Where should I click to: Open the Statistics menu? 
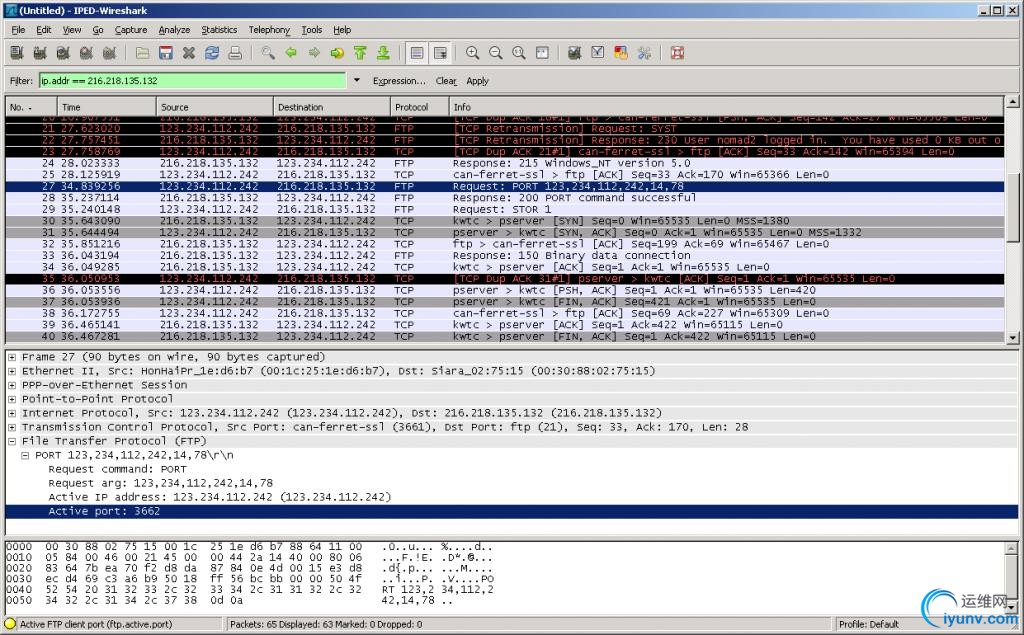(219, 29)
